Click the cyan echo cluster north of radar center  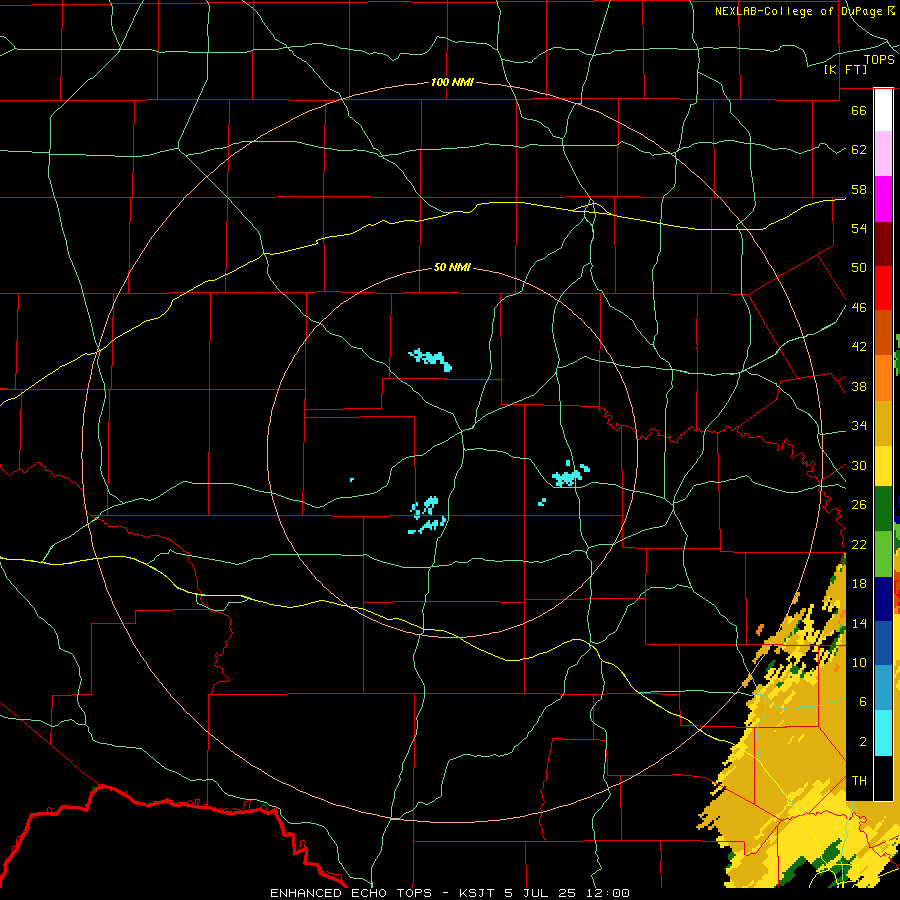(430, 359)
